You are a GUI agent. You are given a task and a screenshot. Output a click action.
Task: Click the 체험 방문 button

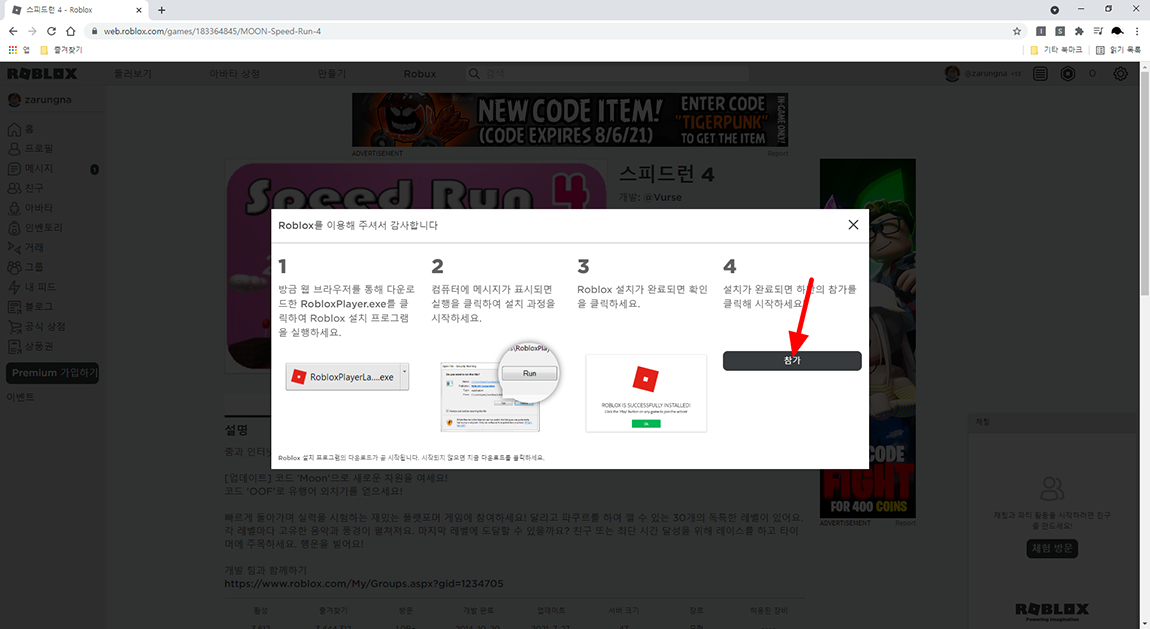click(1052, 548)
